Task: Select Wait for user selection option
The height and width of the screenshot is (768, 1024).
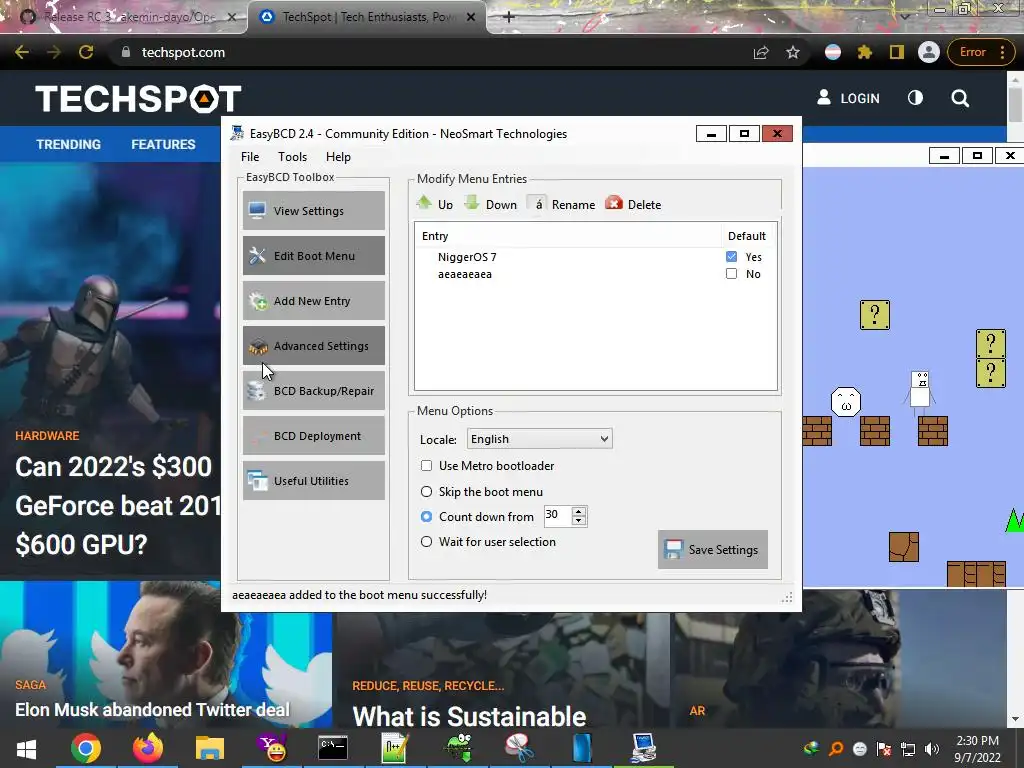Action: point(426,541)
